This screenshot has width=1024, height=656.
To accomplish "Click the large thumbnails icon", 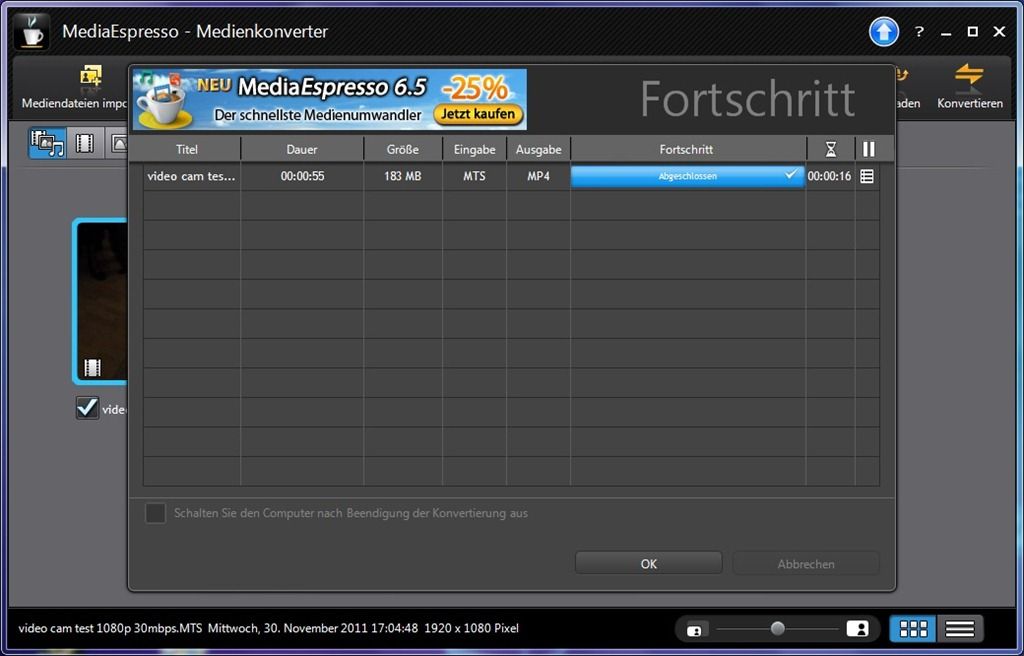I will click(857, 629).
